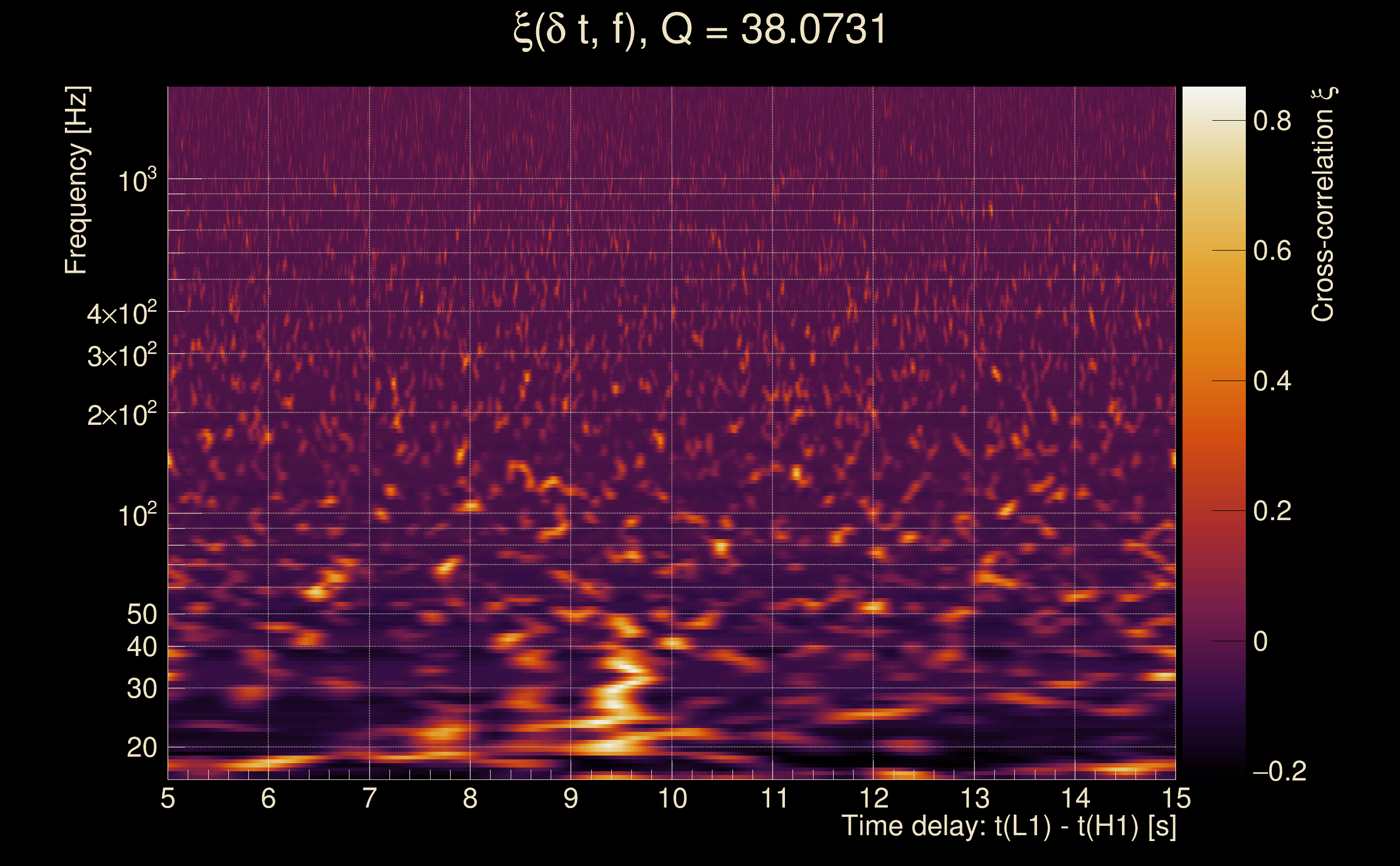
Task: Click the −0.2 tick on colorbar
Action: click(x=1279, y=771)
